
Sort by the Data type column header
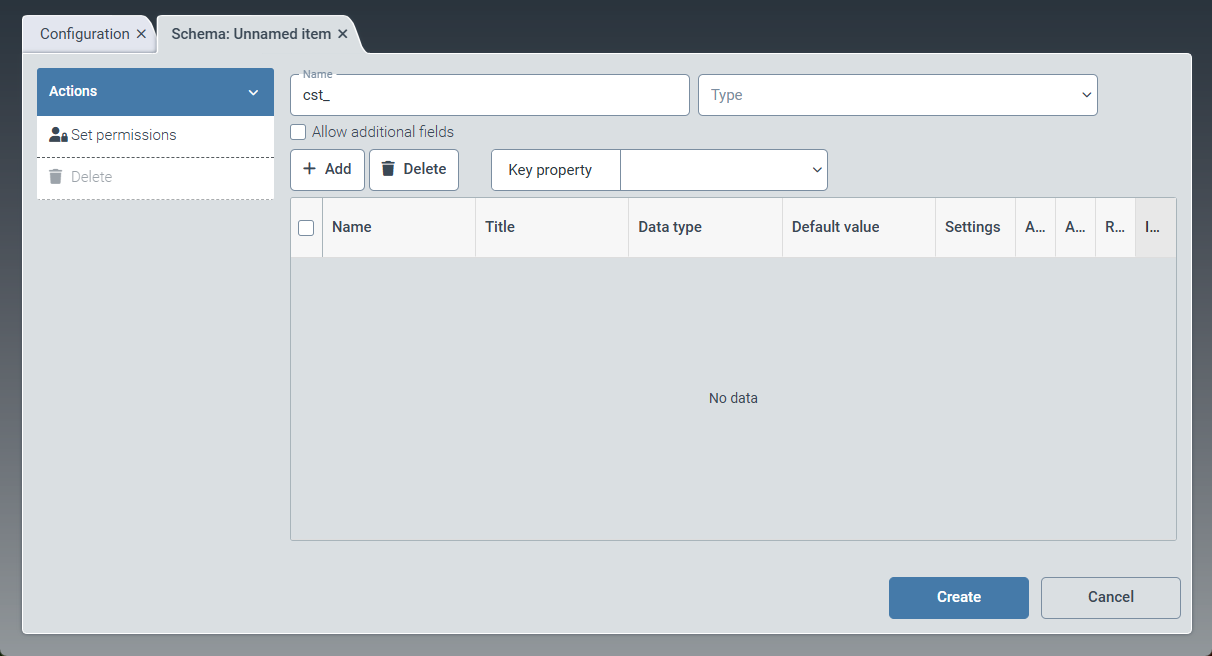pos(670,227)
